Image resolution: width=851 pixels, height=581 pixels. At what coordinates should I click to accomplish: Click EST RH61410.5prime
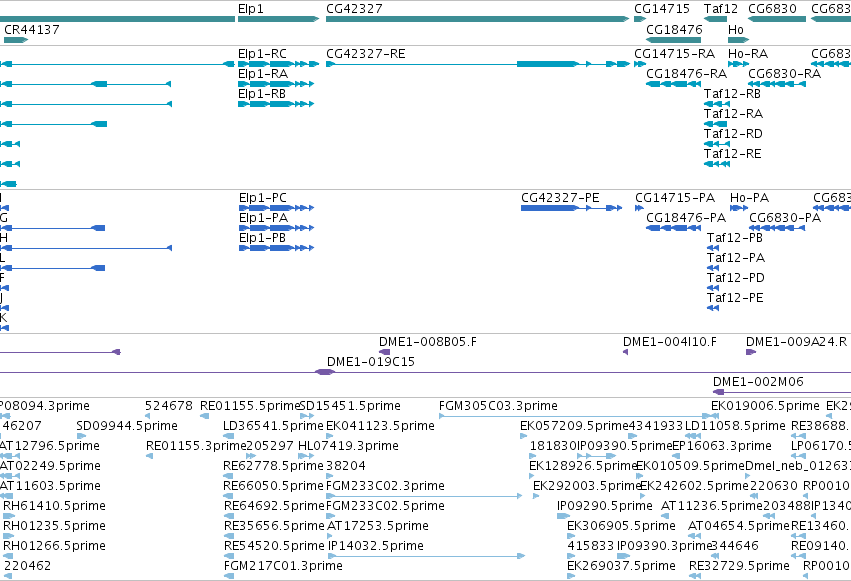click(9, 516)
